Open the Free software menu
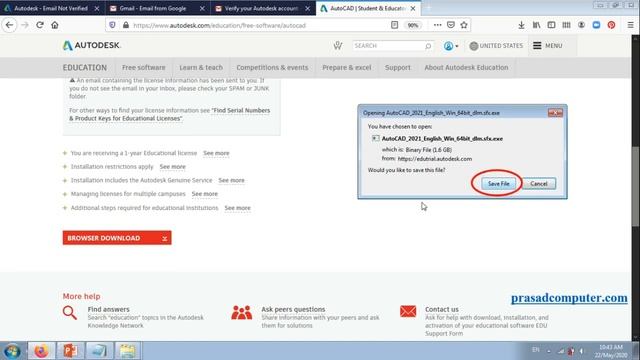The height and width of the screenshot is (360, 640). click(144, 67)
